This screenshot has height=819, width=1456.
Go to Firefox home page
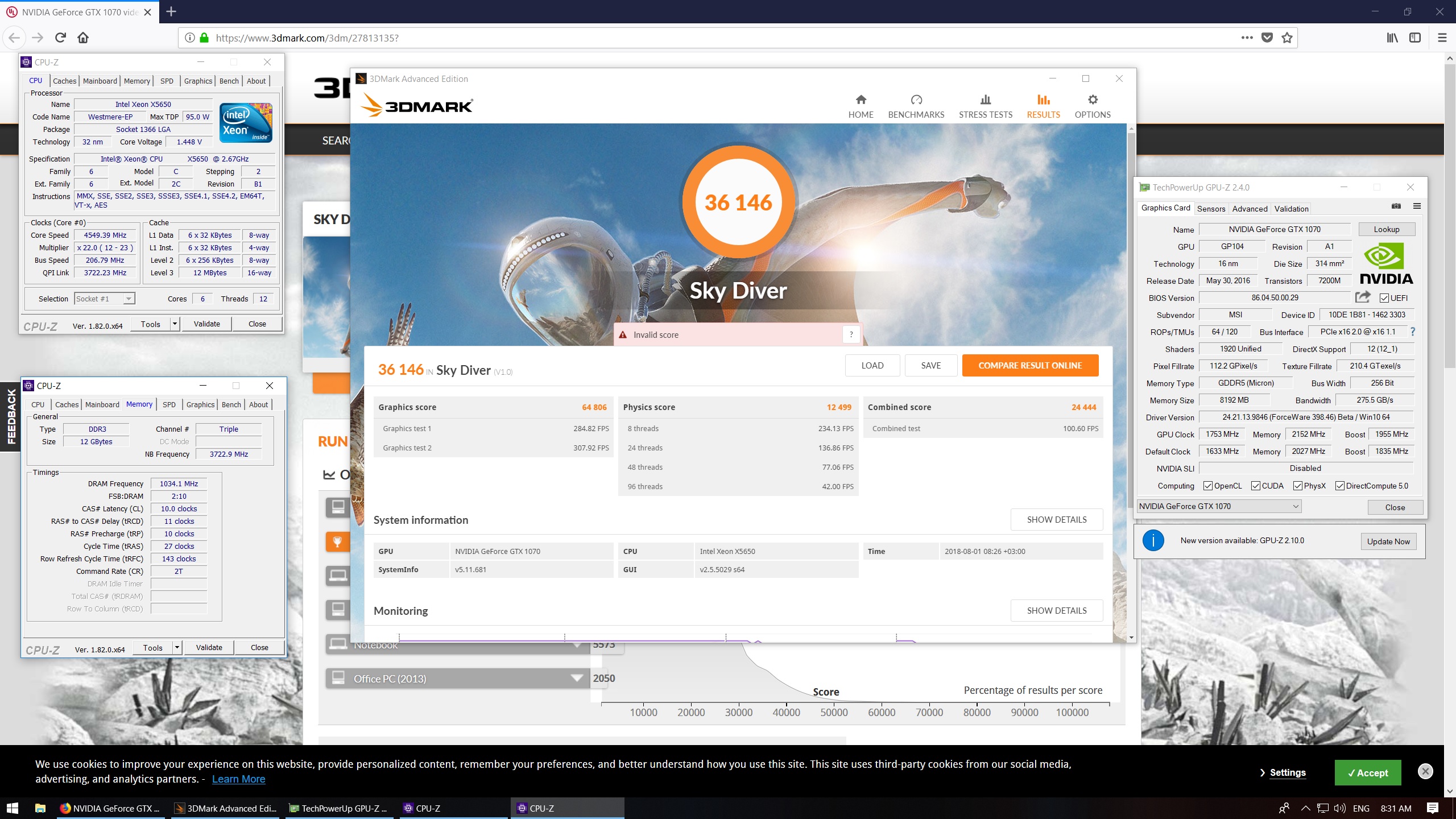pos(83,38)
